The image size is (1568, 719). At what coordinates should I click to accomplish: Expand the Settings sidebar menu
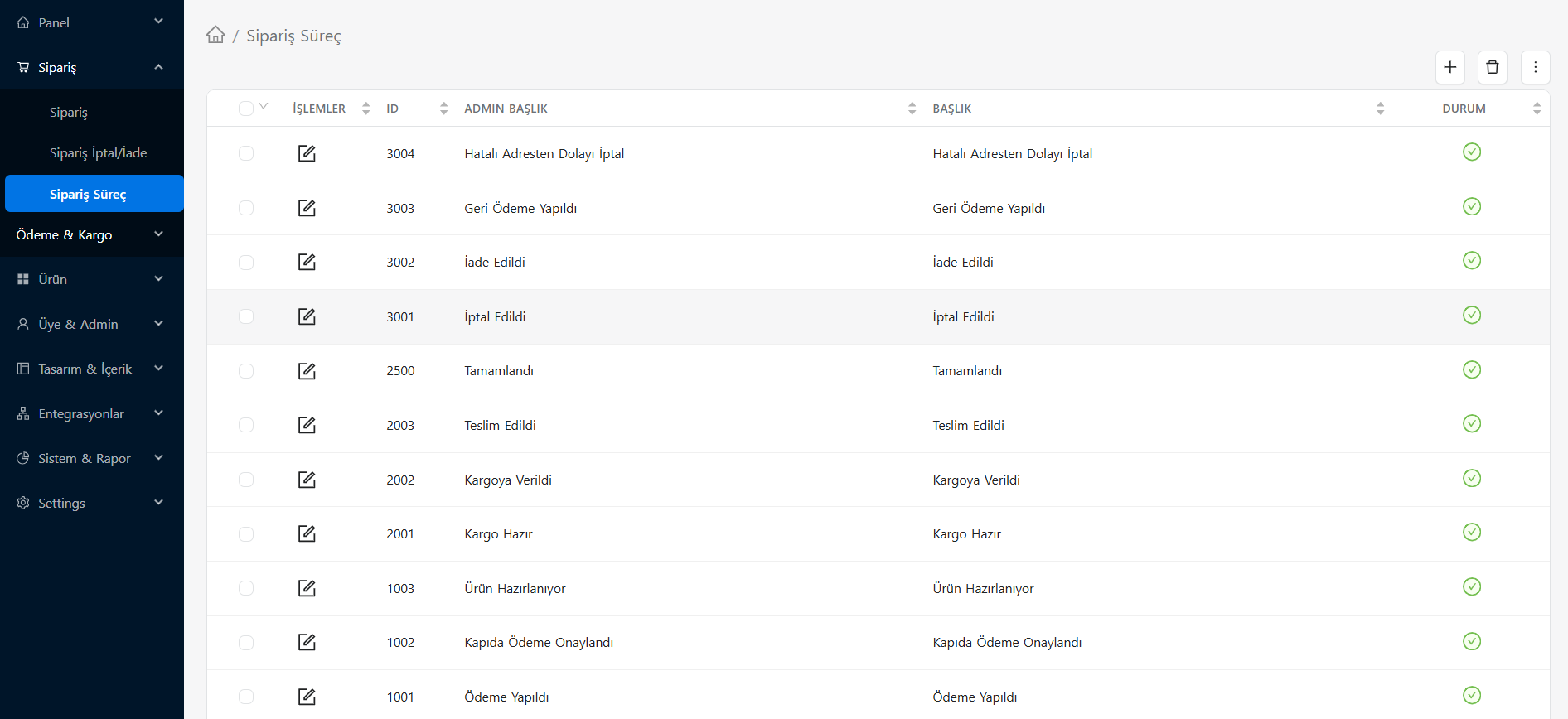tap(91, 503)
